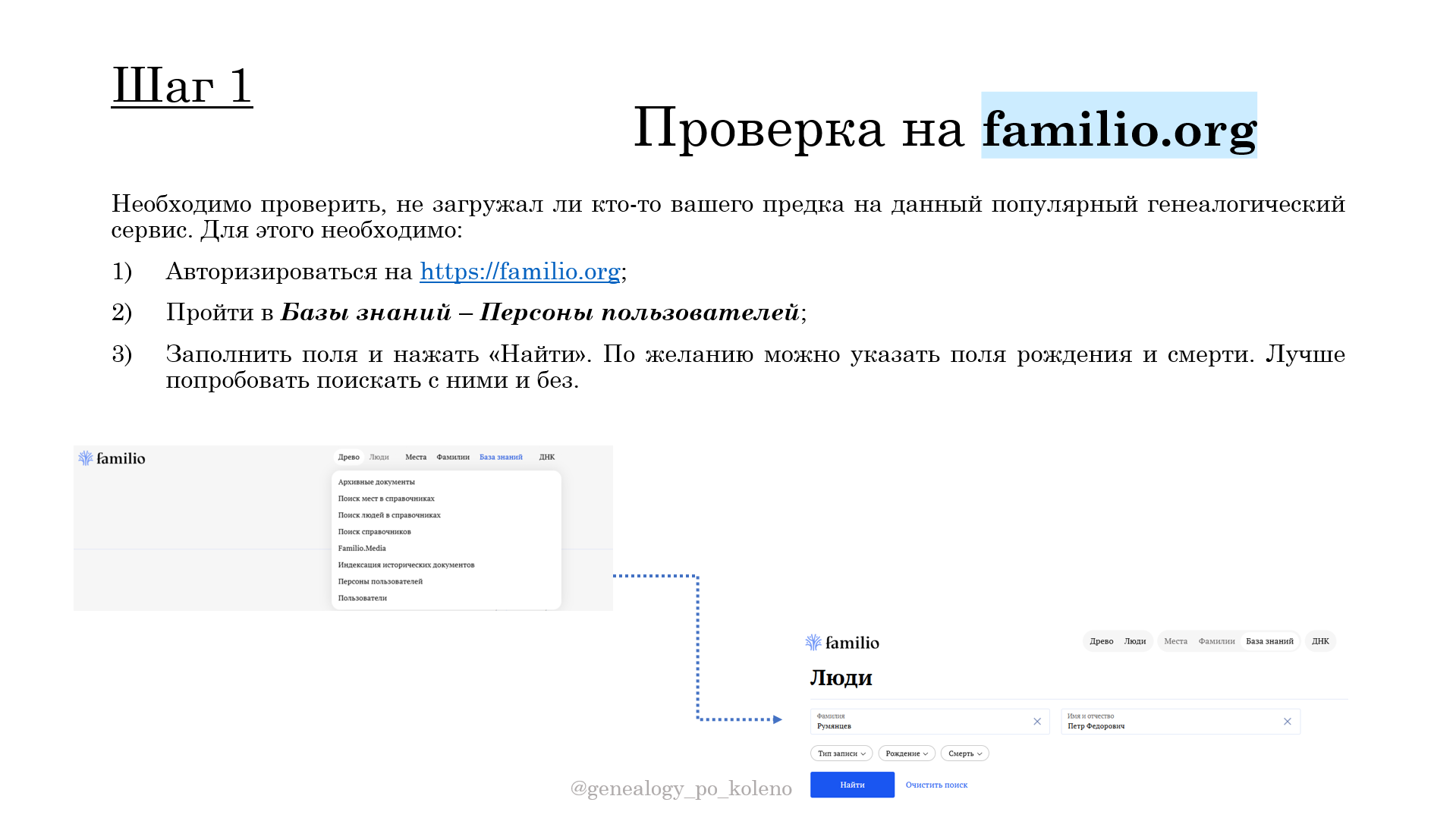Select Familio.Media menu entry
This screenshot has width=1456, height=818.
click(362, 549)
